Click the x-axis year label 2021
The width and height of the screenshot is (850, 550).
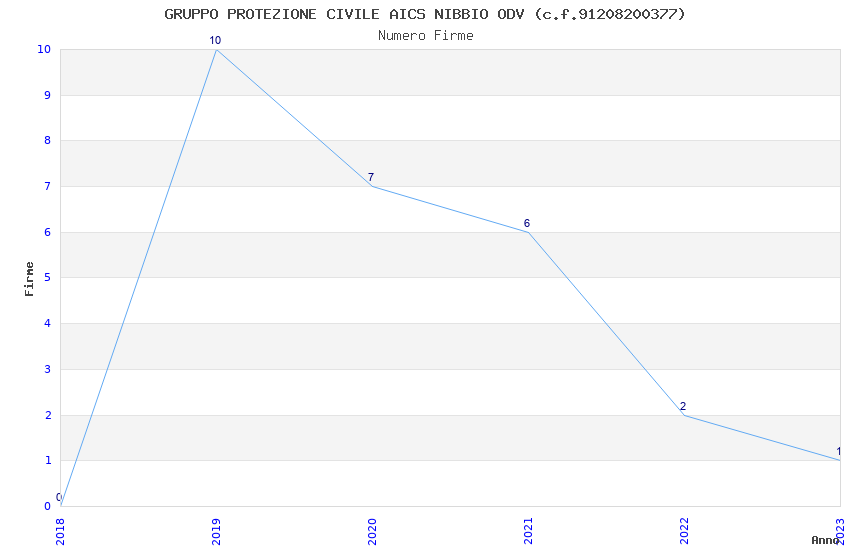(528, 531)
